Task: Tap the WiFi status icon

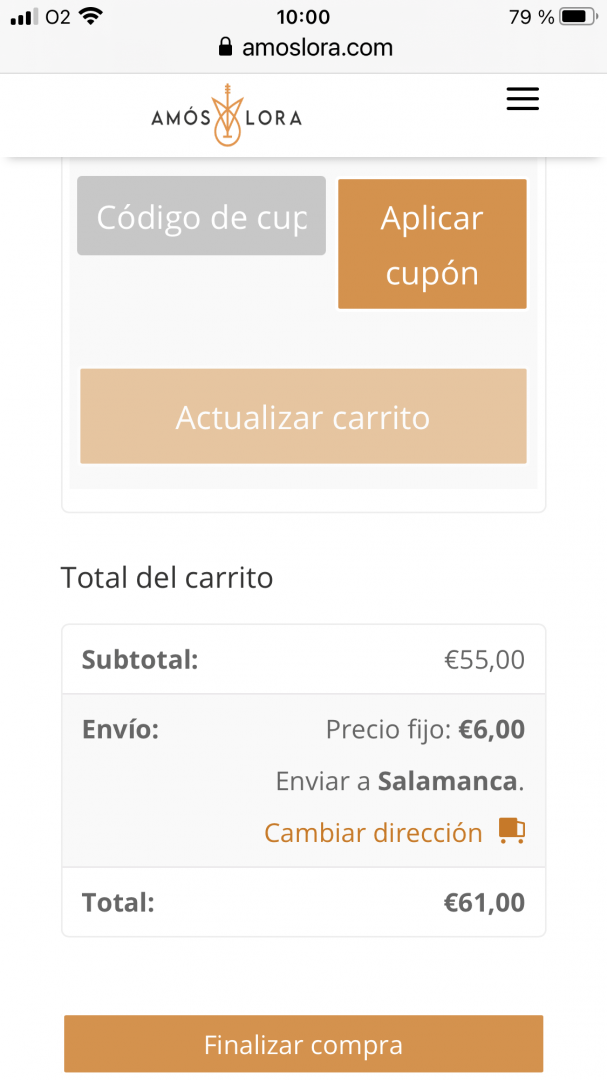Action: tap(91, 16)
